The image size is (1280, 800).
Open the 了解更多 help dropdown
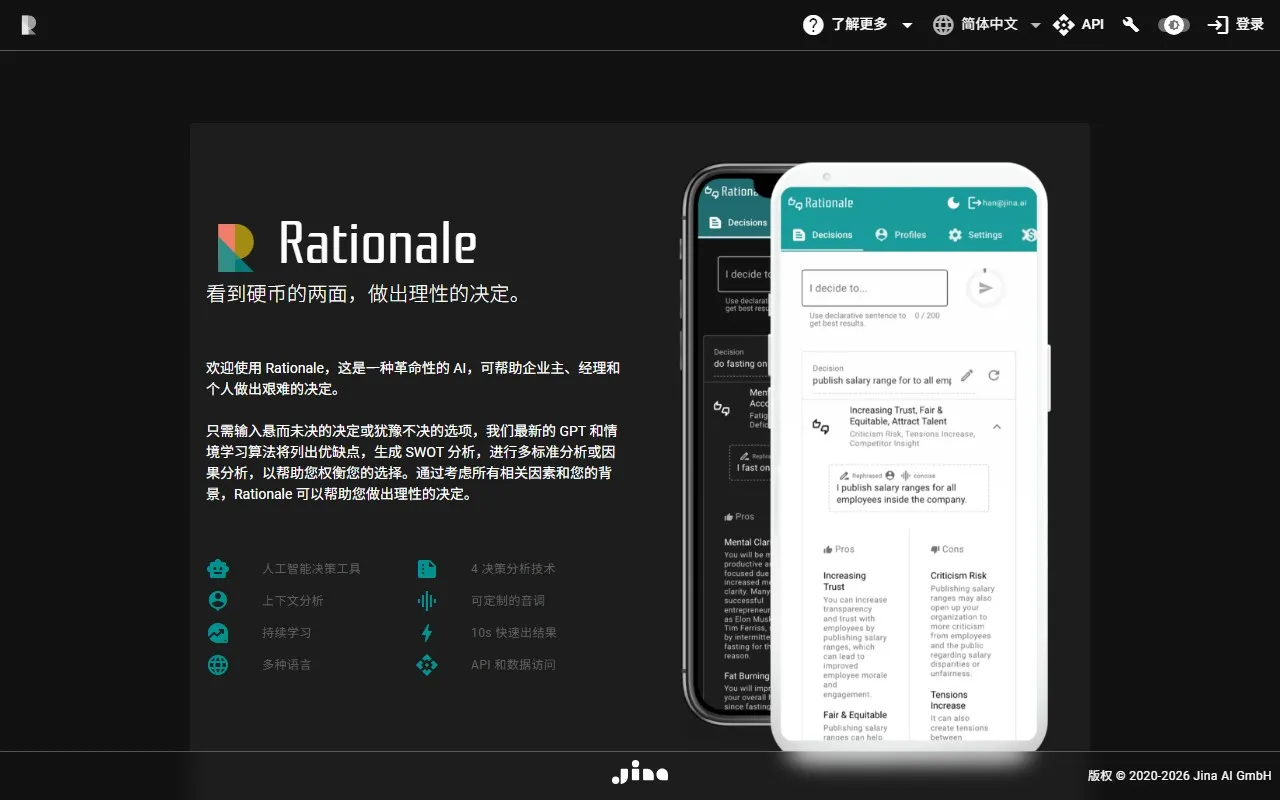coord(858,25)
